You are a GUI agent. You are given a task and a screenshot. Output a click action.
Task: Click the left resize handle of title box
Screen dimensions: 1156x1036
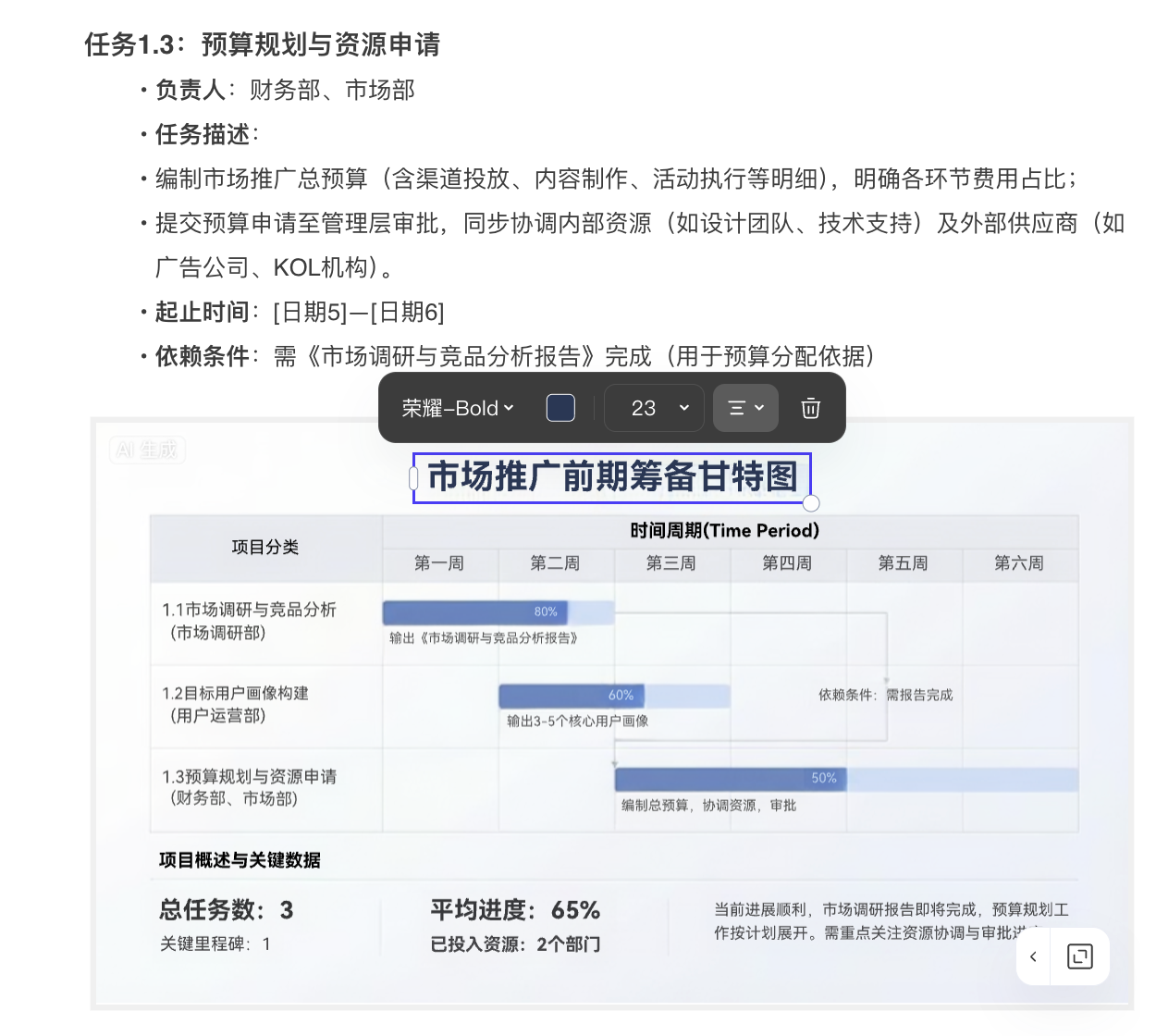click(413, 478)
